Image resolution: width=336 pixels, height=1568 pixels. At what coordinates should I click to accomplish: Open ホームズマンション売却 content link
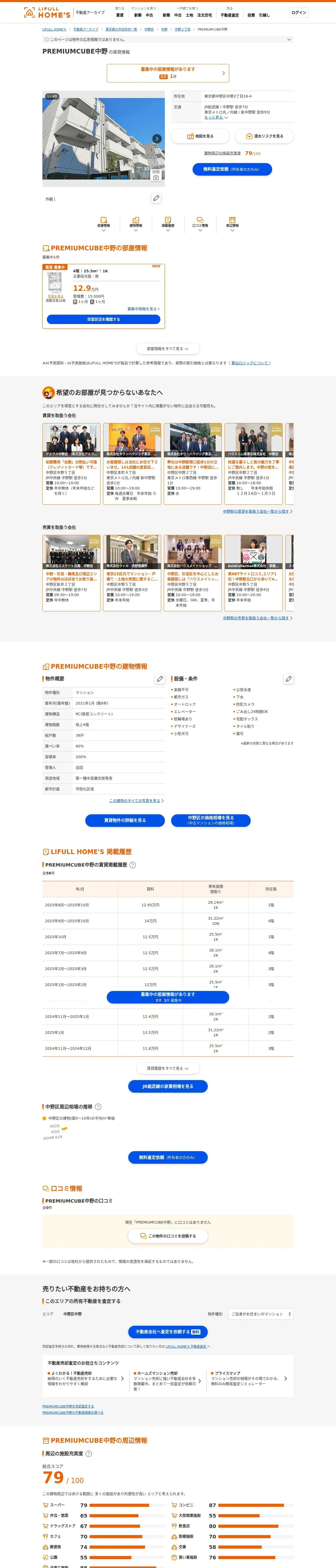click(168, 1381)
